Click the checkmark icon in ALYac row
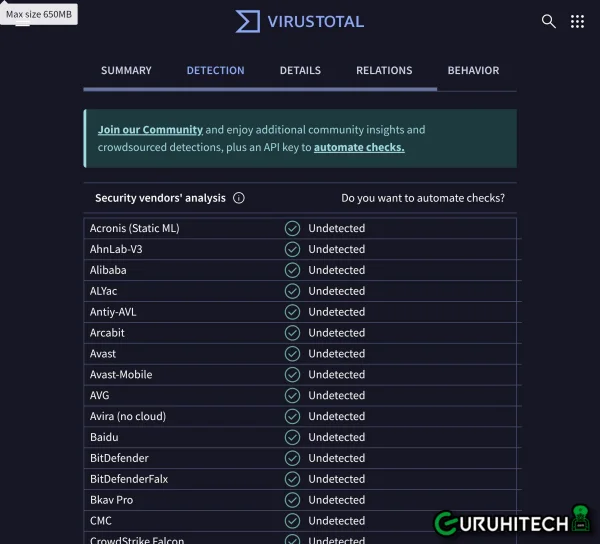The image size is (600, 544). tap(292, 291)
